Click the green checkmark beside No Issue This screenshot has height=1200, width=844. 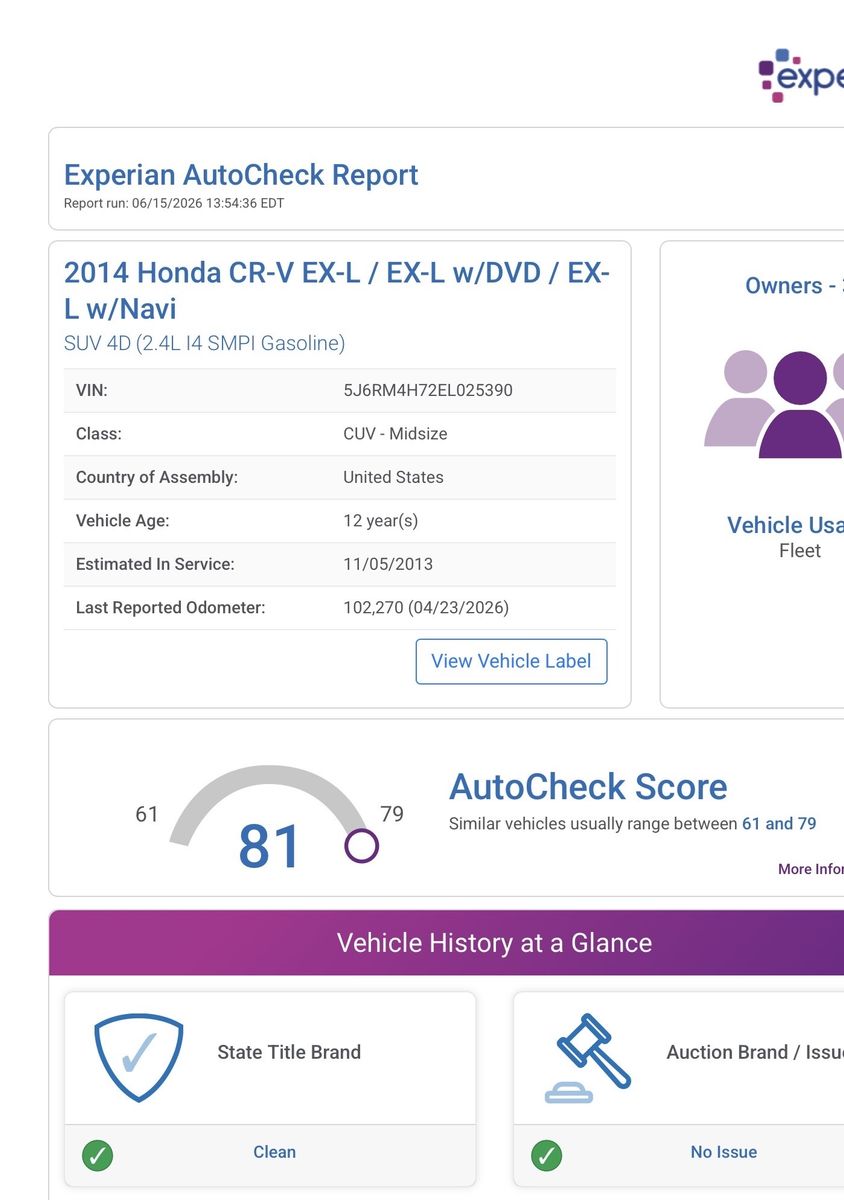click(x=546, y=1156)
